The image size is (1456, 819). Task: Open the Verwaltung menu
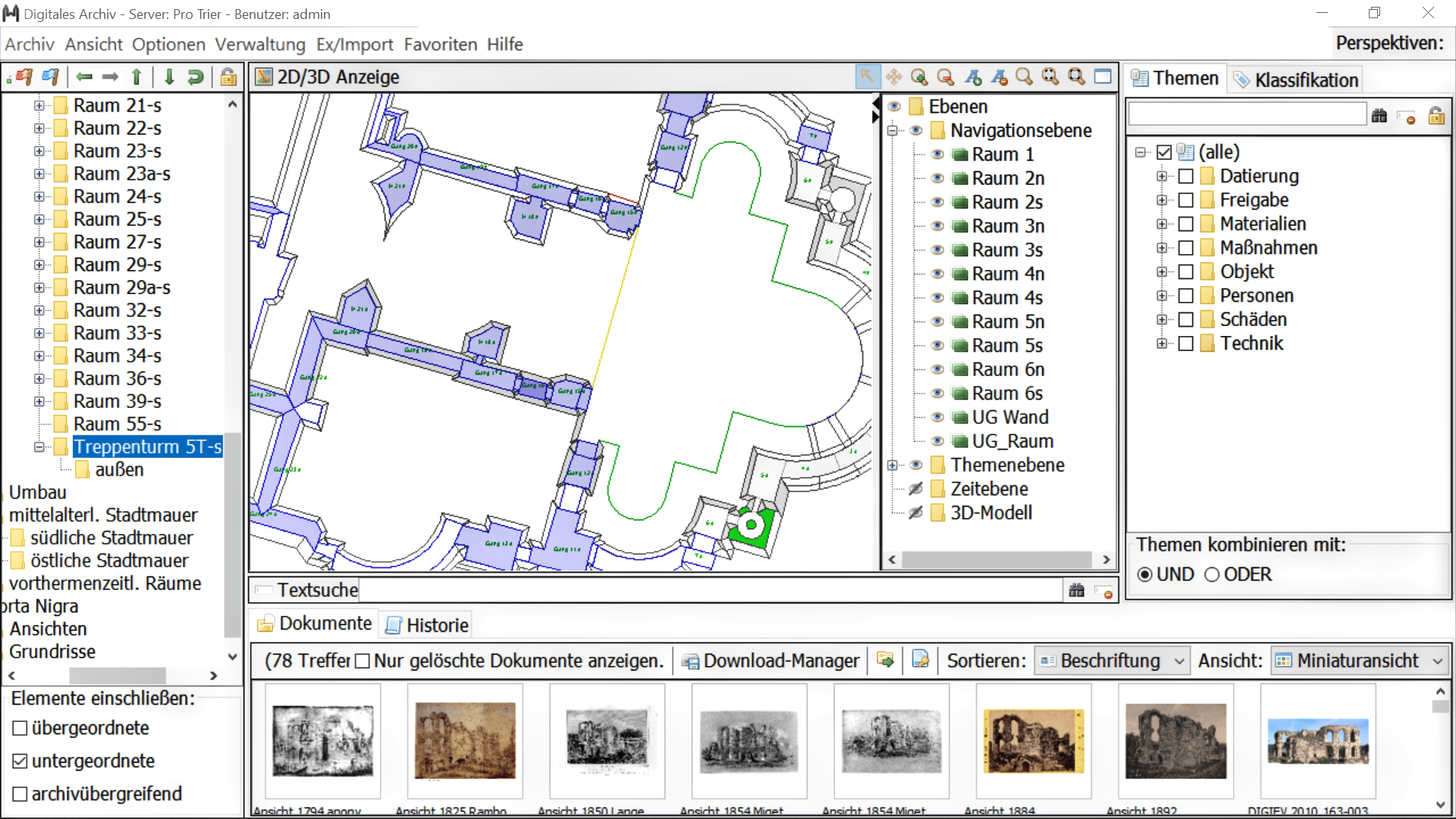(x=260, y=44)
